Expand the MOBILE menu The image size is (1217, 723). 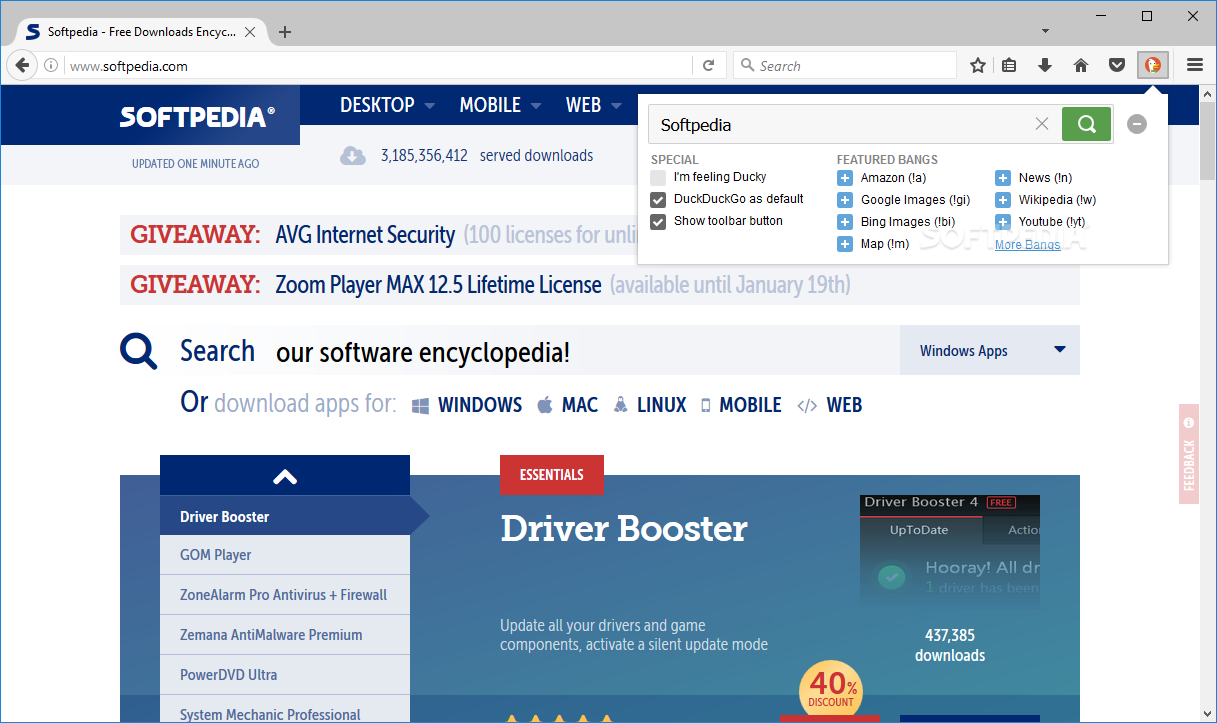(500, 105)
